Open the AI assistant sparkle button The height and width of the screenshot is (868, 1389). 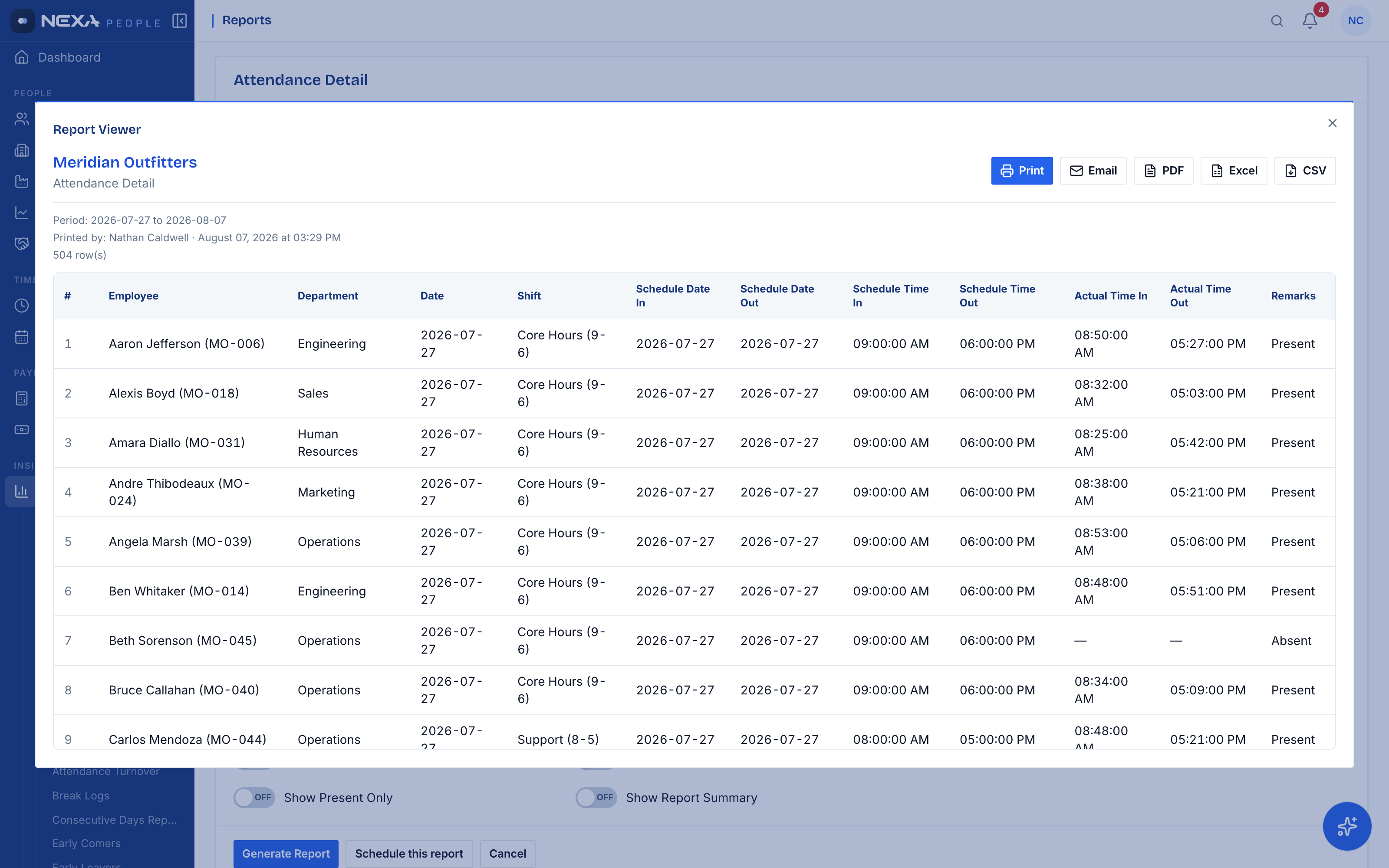(x=1346, y=826)
